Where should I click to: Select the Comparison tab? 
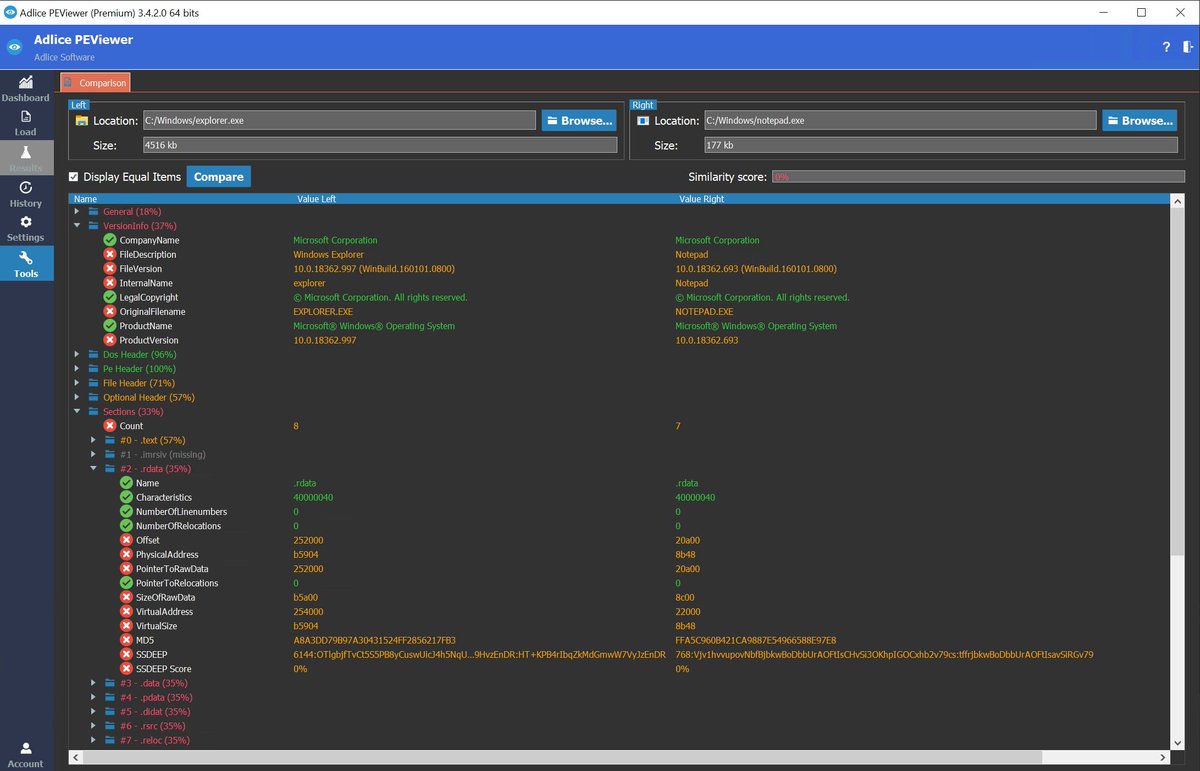click(x=95, y=83)
